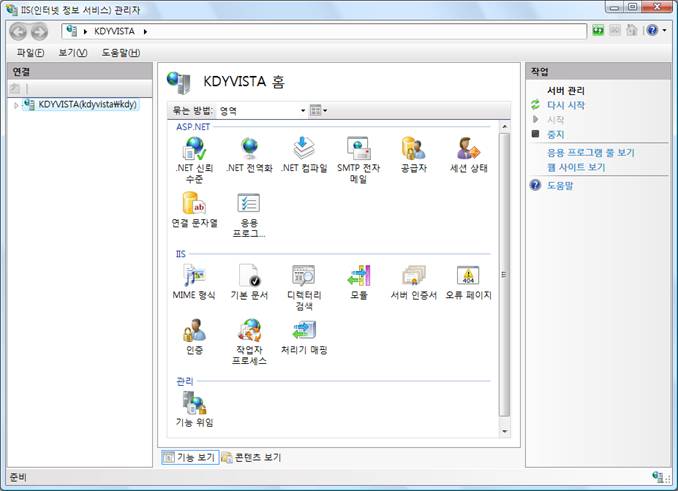
Task: Open the 파일(F) menu
Action: (x=30, y=52)
